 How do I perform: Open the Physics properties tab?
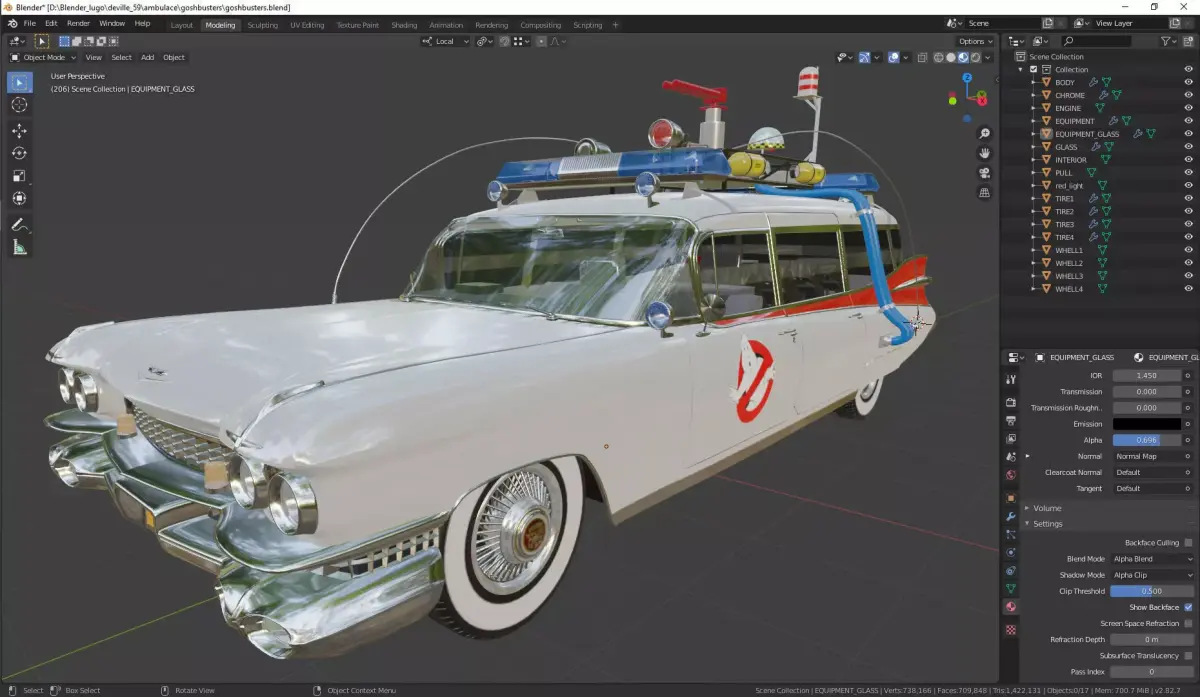pos(1011,552)
